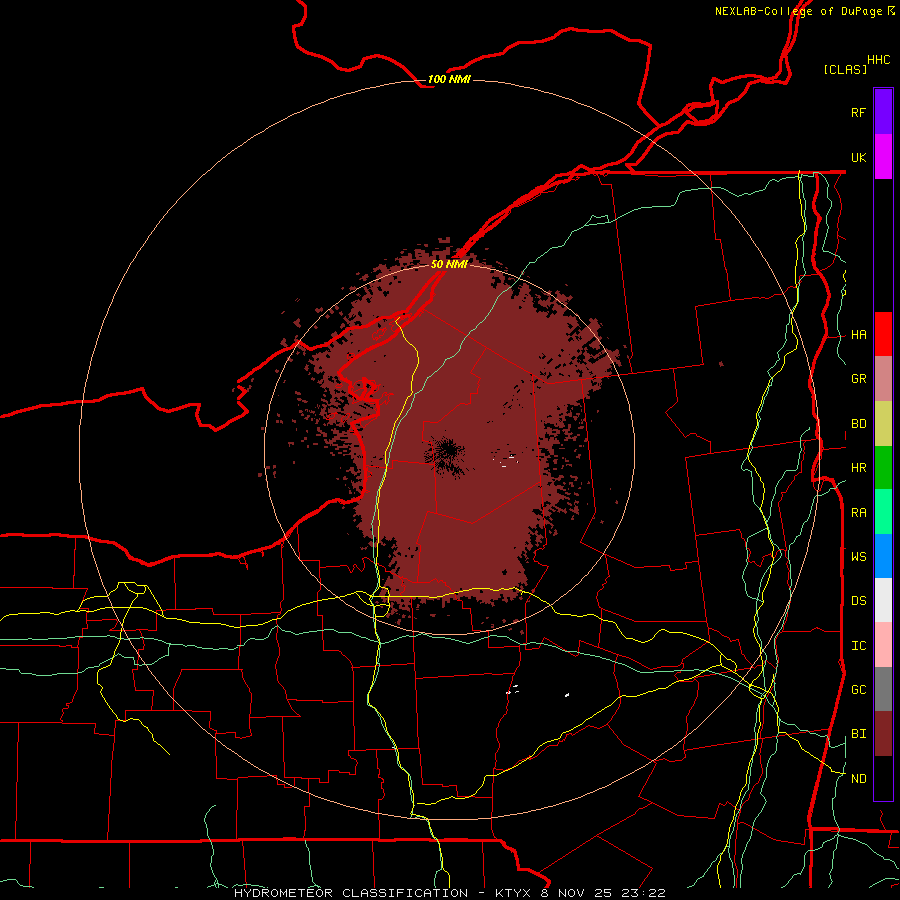Click the "NEXLAB-College of DuPage" header text
Viewport: 900px width, 900px height.
798,11
